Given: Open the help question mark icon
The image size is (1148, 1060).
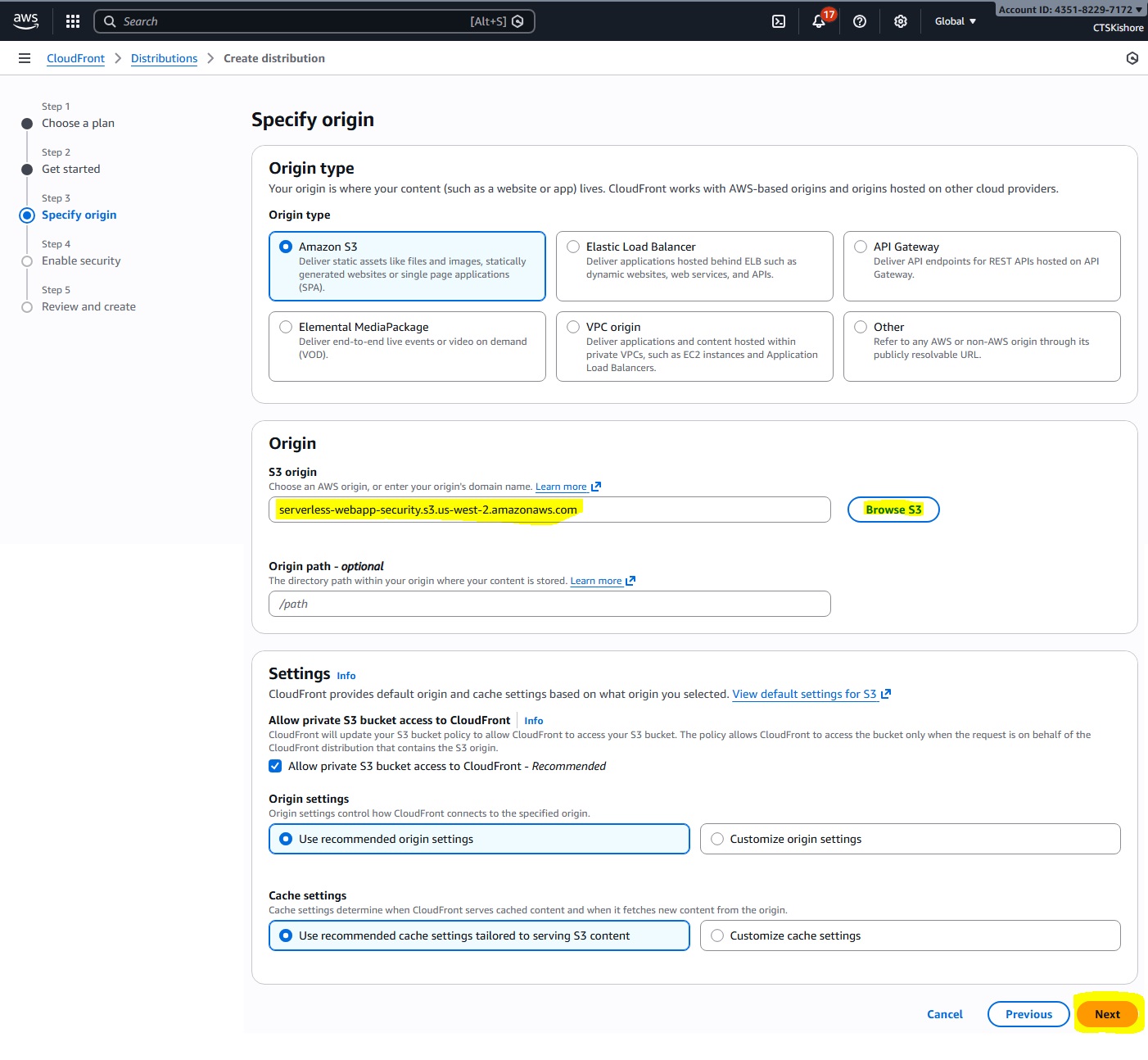Looking at the screenshot, I should pos(860,21).
